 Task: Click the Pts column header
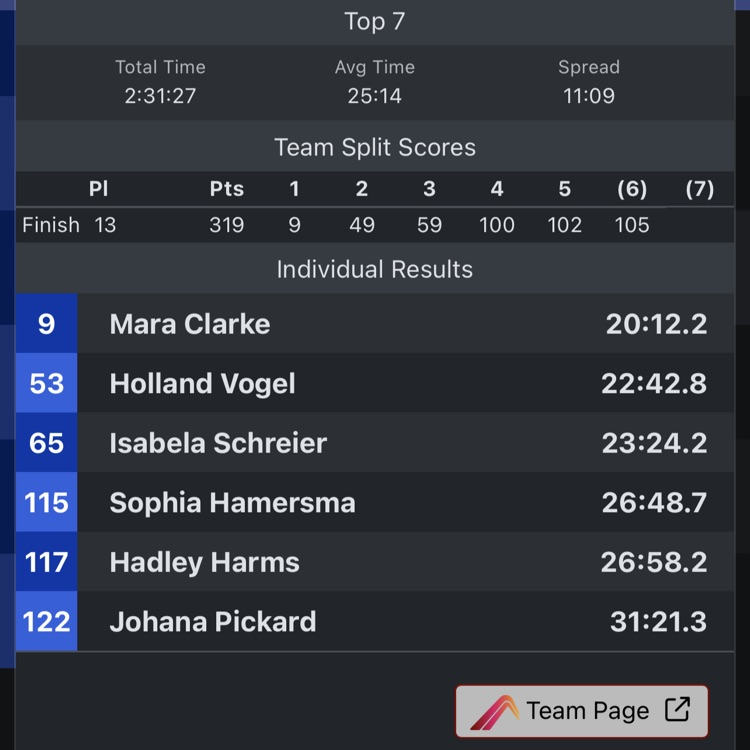point(226,189)
